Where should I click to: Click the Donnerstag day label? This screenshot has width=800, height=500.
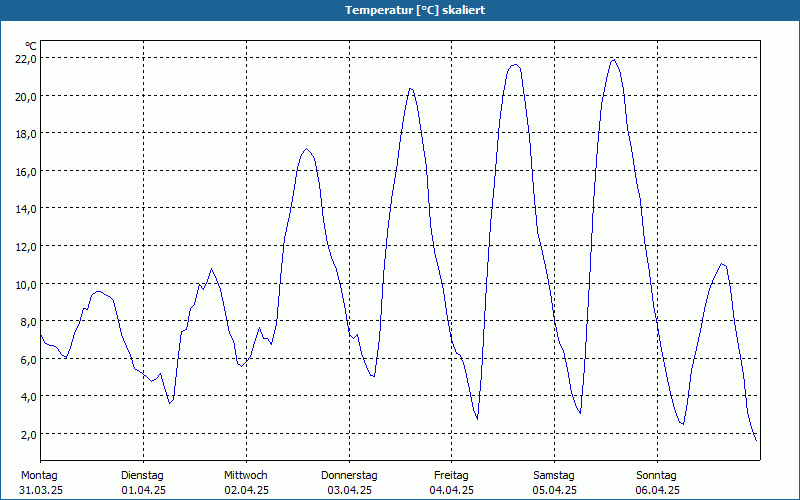point(349,476)
